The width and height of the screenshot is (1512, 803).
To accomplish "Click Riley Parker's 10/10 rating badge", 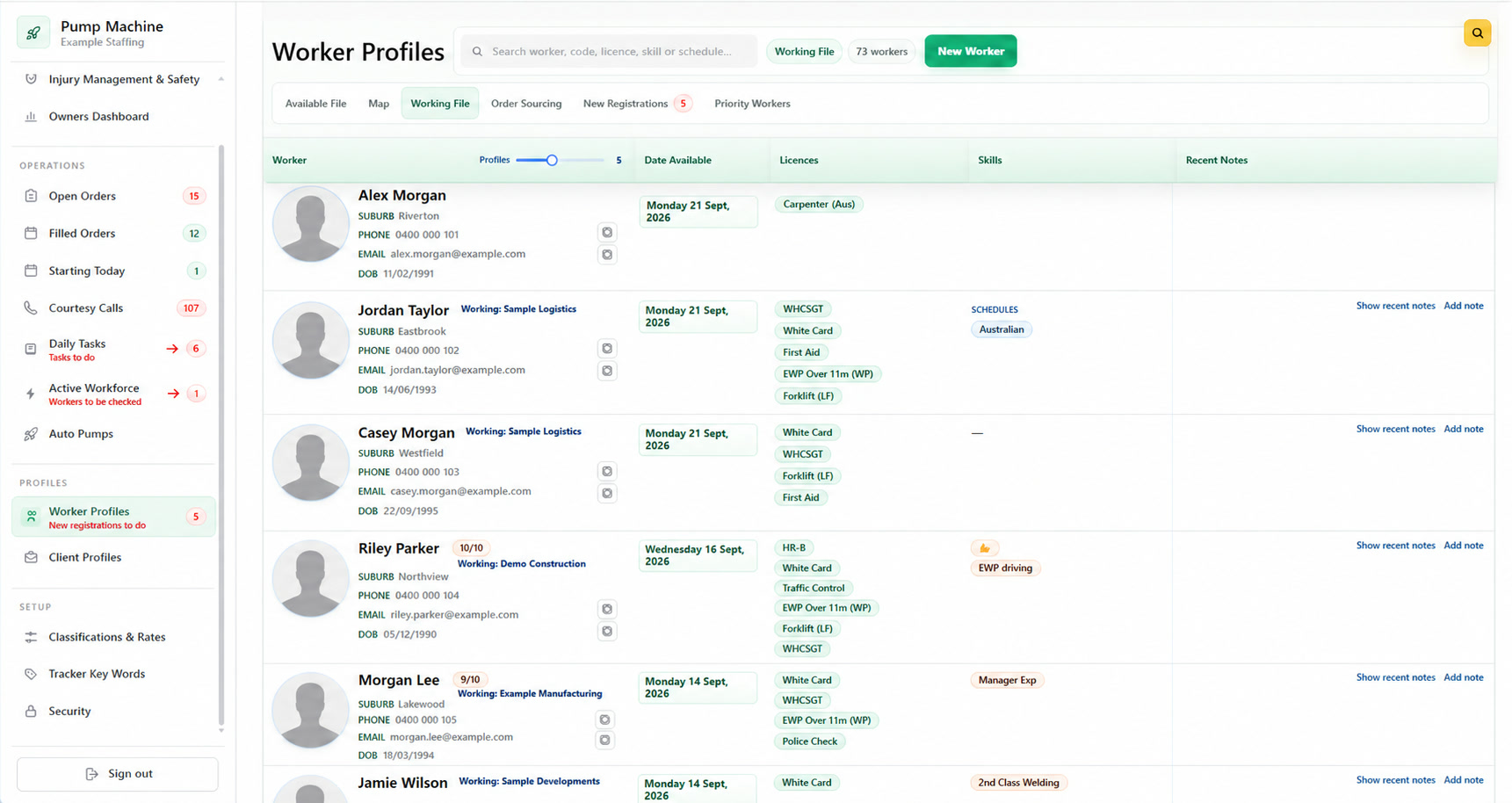I will pyautogui.click(x=472, y=547).
